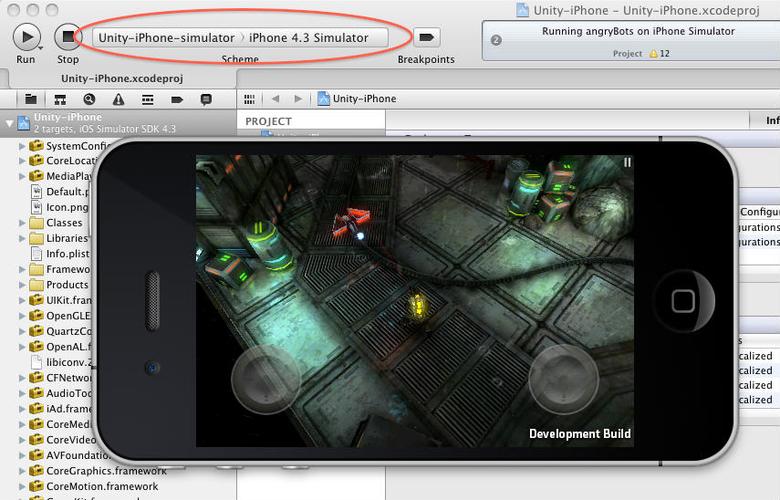Pause the game in the simulator
Image resolution: width=780 pixels, height=500 pixels.
(627, 163)
